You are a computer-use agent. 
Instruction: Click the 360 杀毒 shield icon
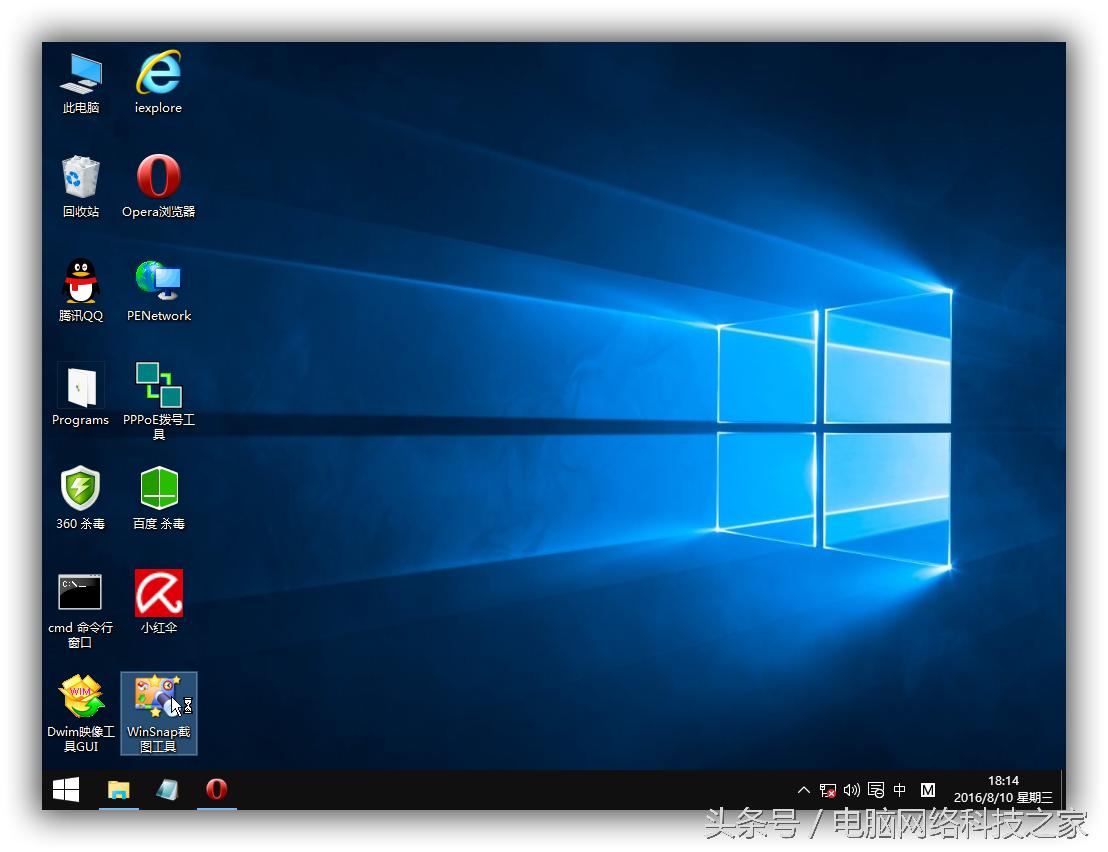[x=81, y=490]
